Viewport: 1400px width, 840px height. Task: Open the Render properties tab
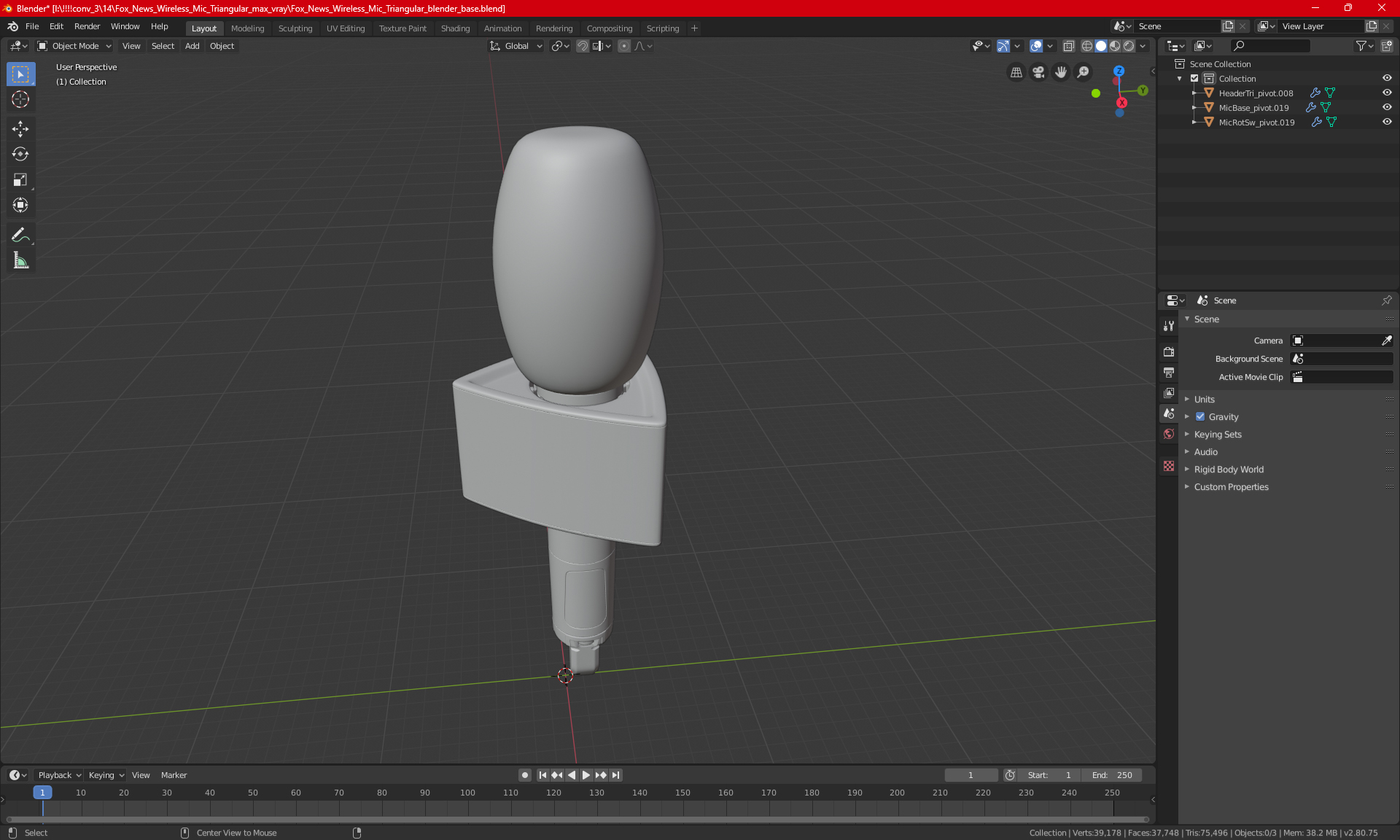click(1169, 351)
